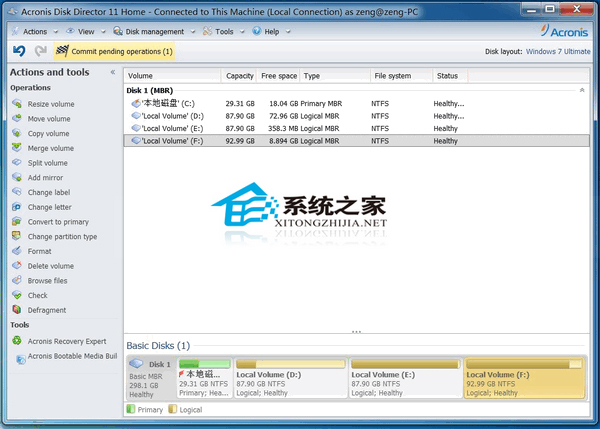Choose the Add mirror icon
The width and height of the screenshot is (600, 429).
[17, 178]
